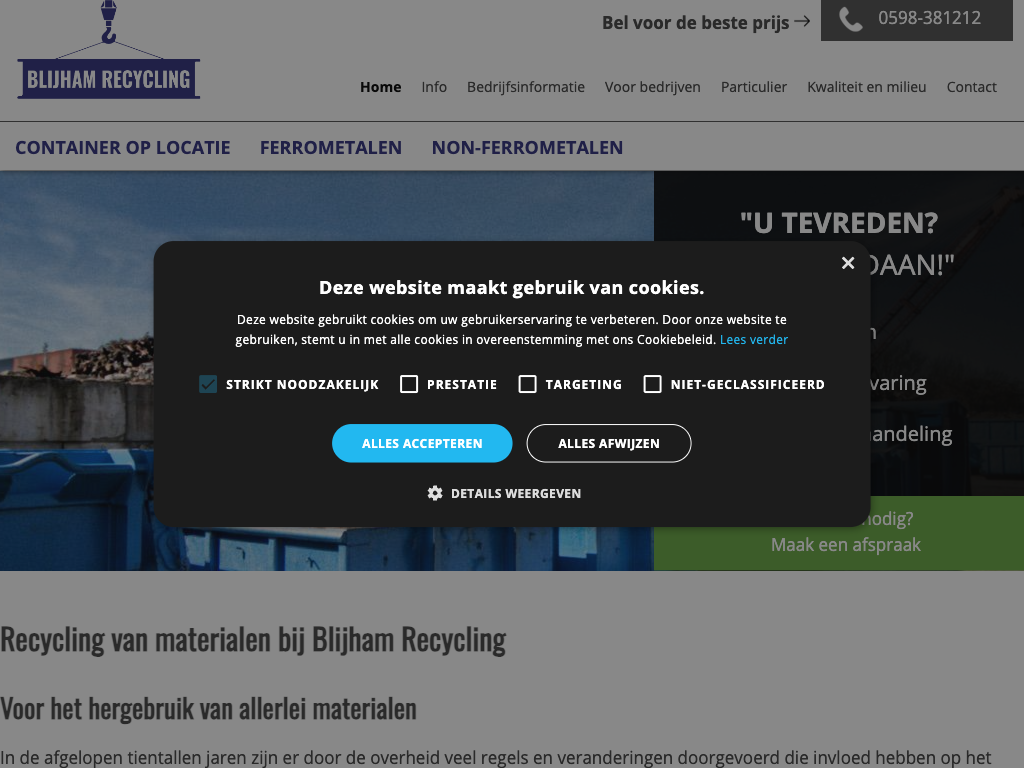
Task: Open the Non-ferrometalen category
Action: click(527, 147)
